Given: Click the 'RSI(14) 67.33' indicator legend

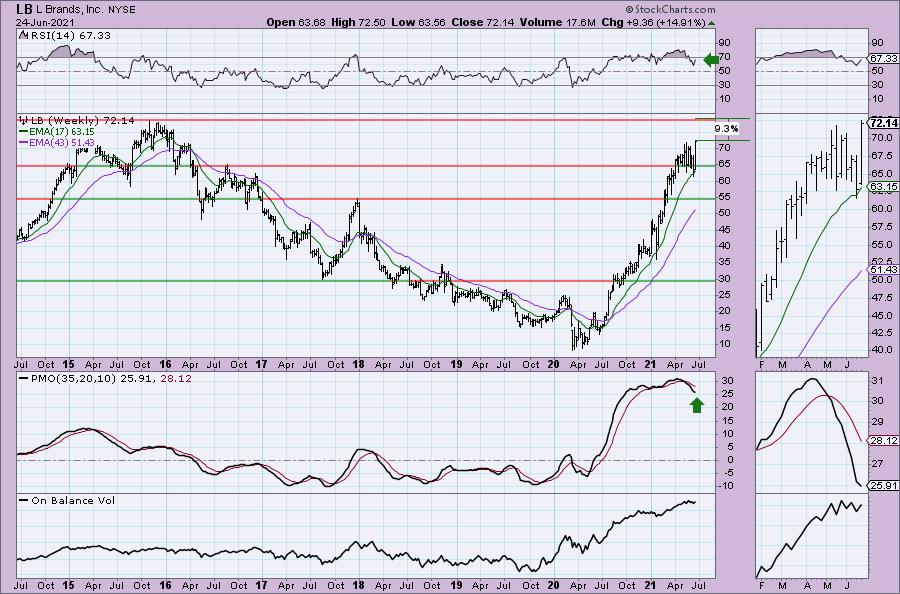Looking at the screenshot, I should [65, 35].
